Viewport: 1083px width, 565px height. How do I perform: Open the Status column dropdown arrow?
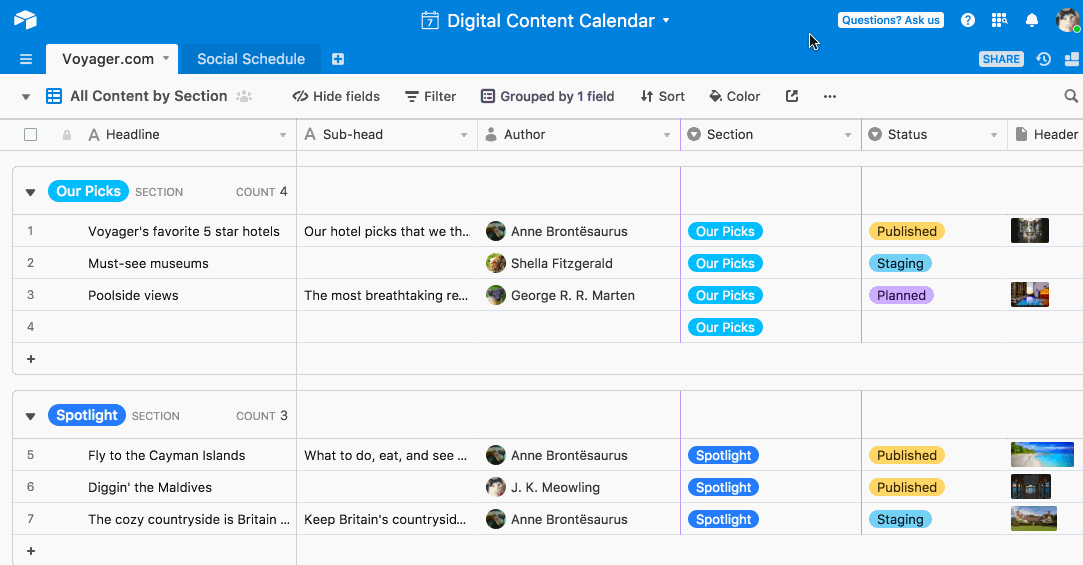click(994, 135)
